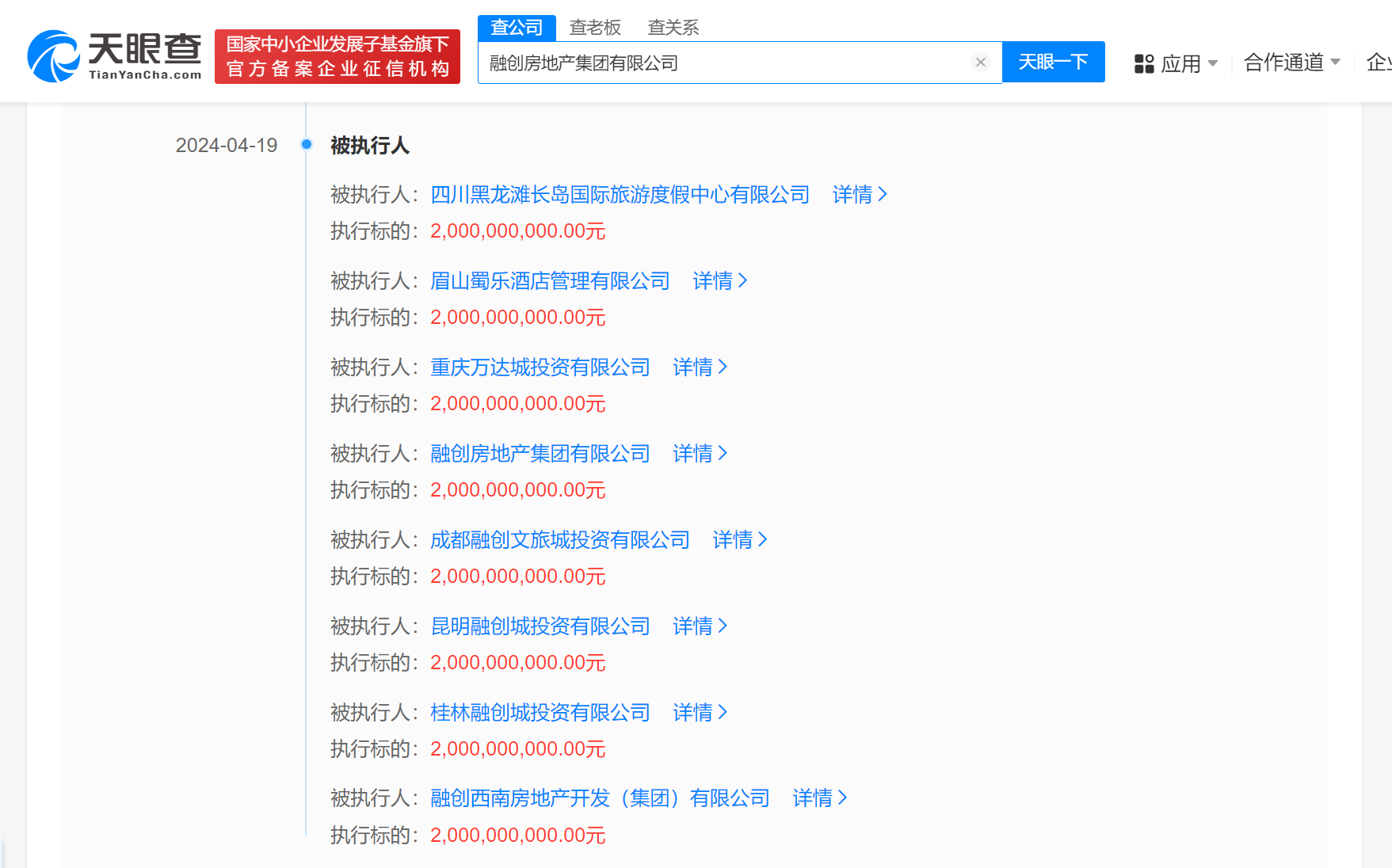Clear the search box with the × icon
Image resolution: width=1392 pixels, height=868 pixels.
[981, 62]
